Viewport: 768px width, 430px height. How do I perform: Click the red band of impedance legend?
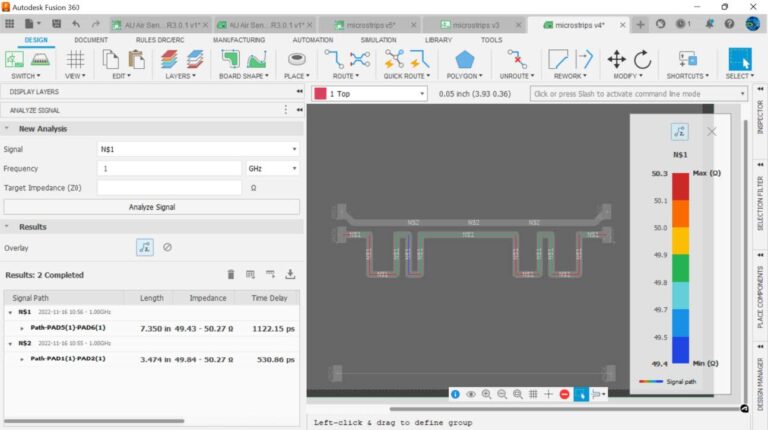coord(680,187)
